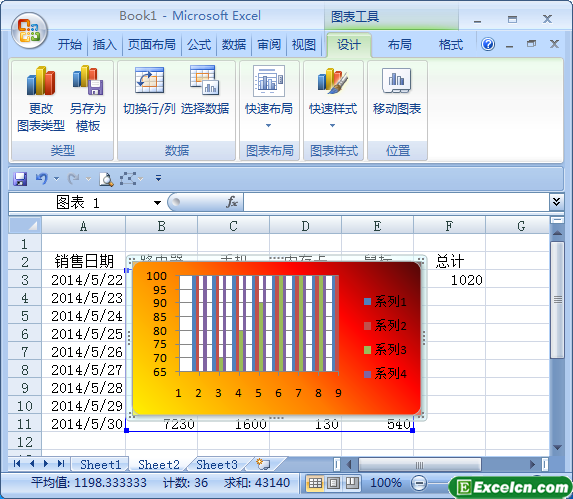Screen dimensions: 573x499
Task: Select column A header
Action: pyautogui.click(x=83, y=226)
